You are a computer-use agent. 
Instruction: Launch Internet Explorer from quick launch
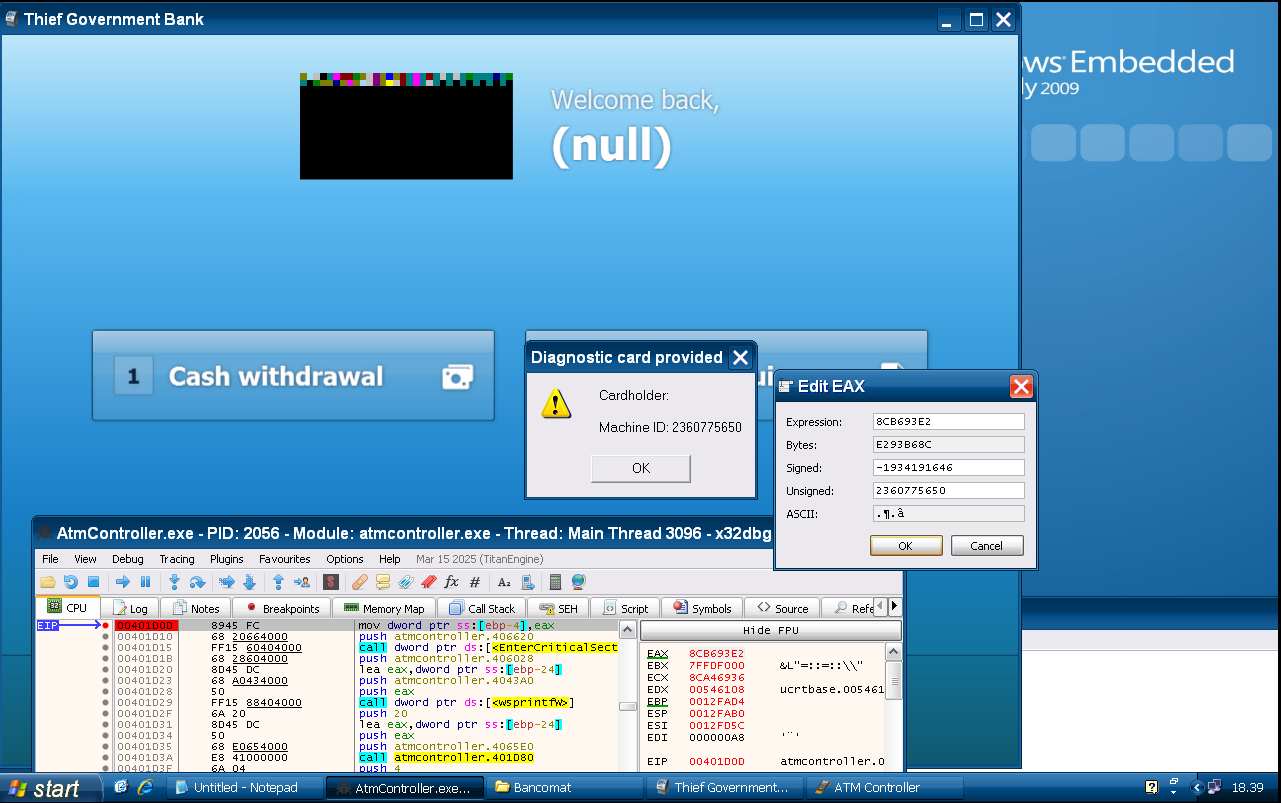[x=144, y=787]
